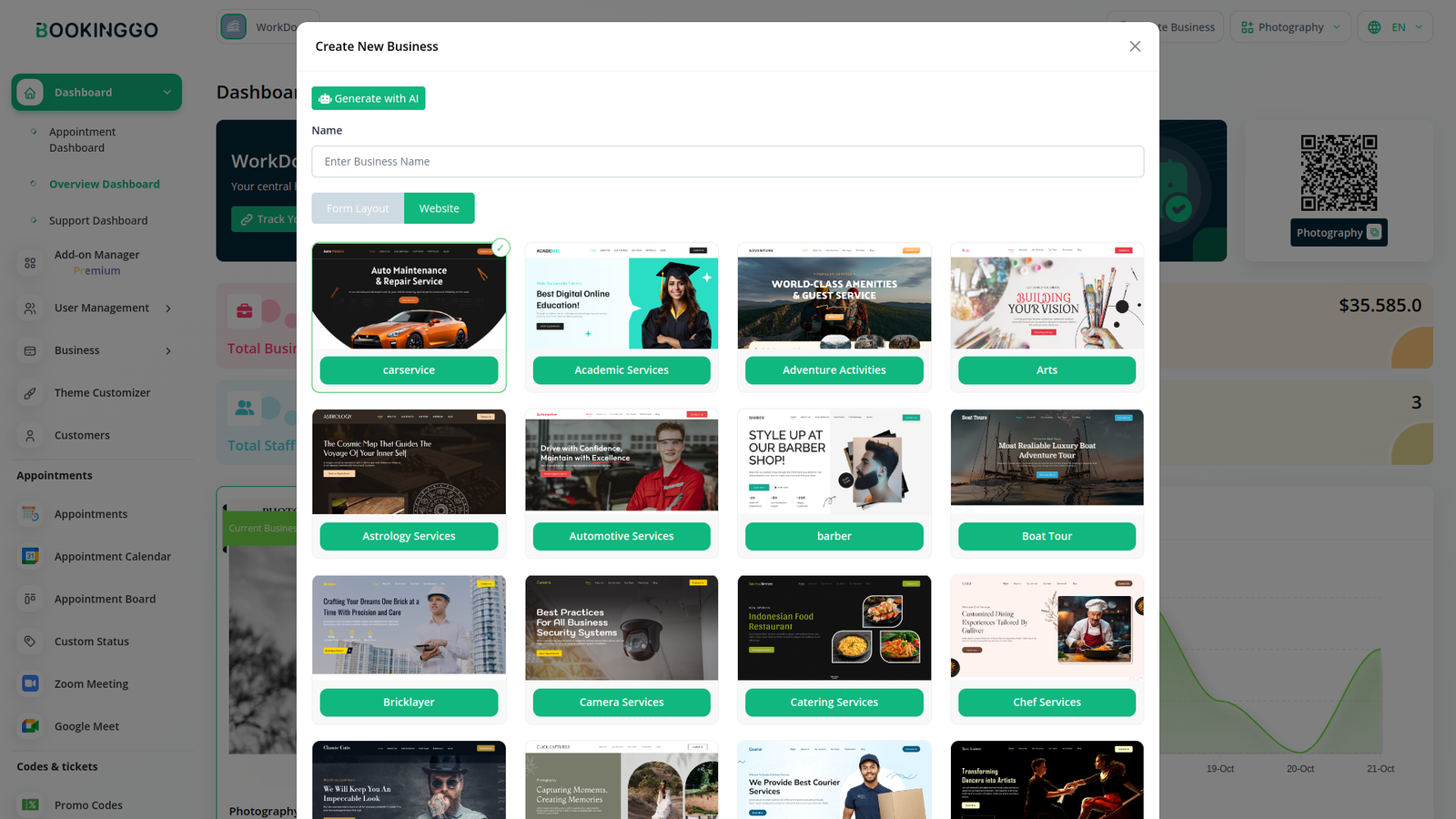Open Appointment Calendar icon in sidebar
1456x819 pixels.
[x=30, y=556]
